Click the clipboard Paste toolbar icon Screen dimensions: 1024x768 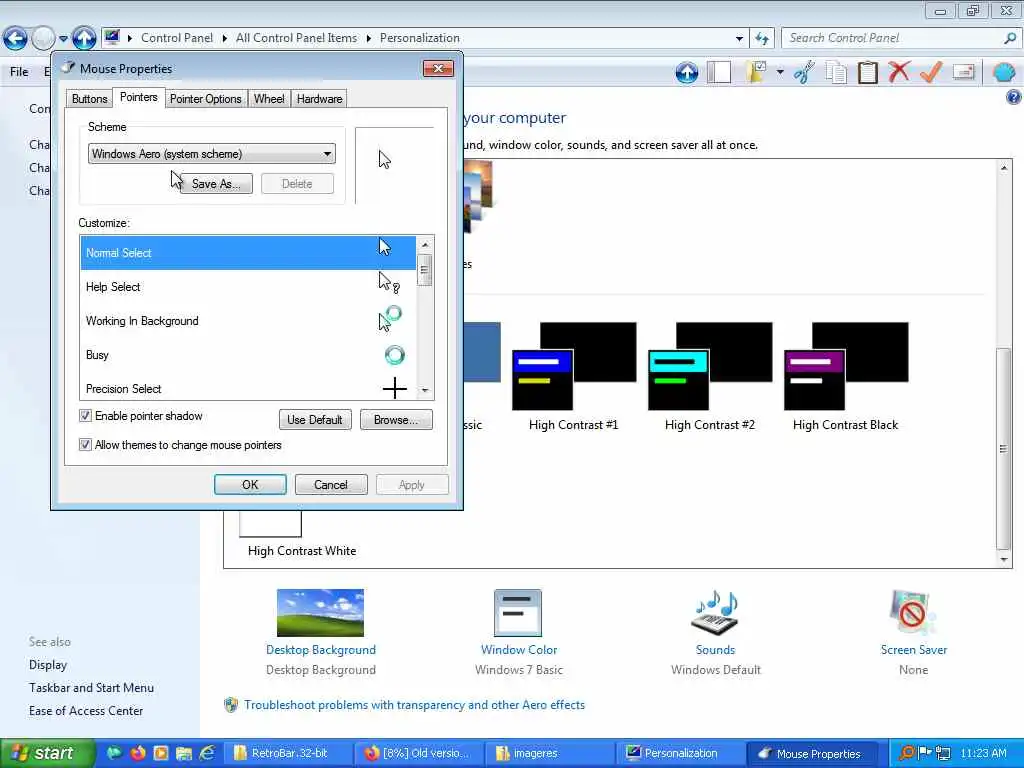point(867,72)
